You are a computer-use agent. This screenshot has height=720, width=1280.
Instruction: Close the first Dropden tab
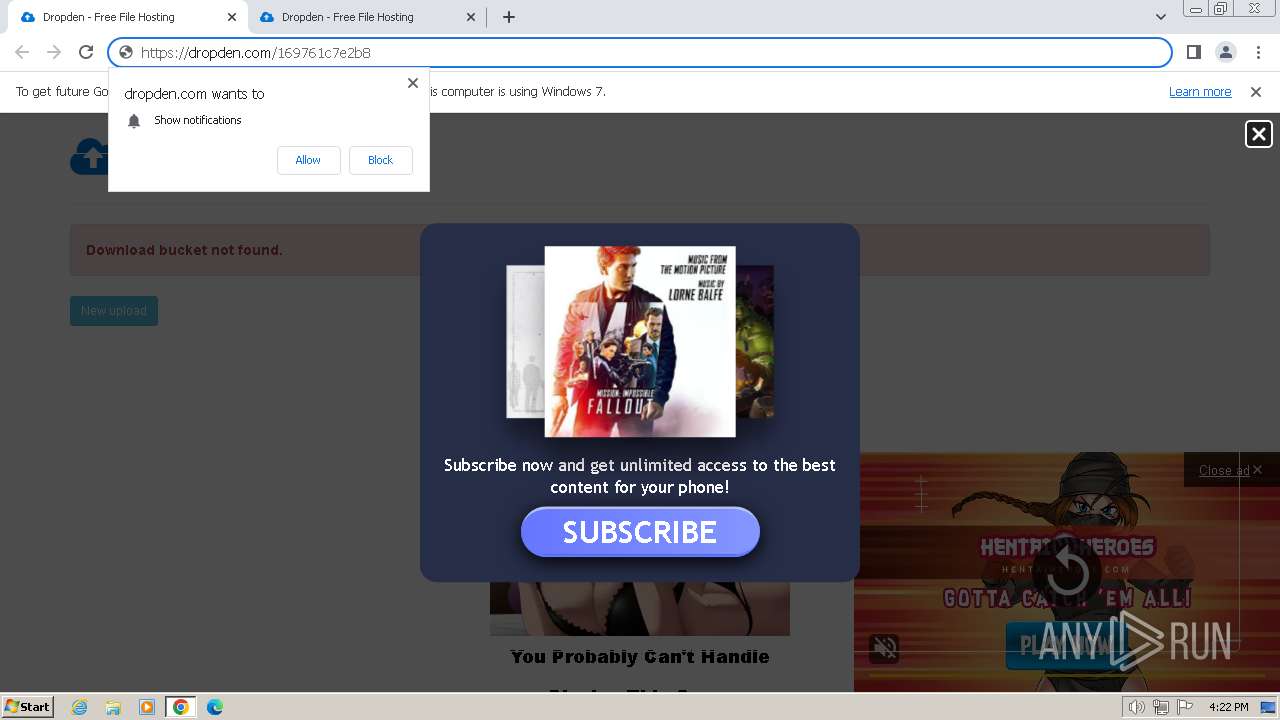click(232, 17)
